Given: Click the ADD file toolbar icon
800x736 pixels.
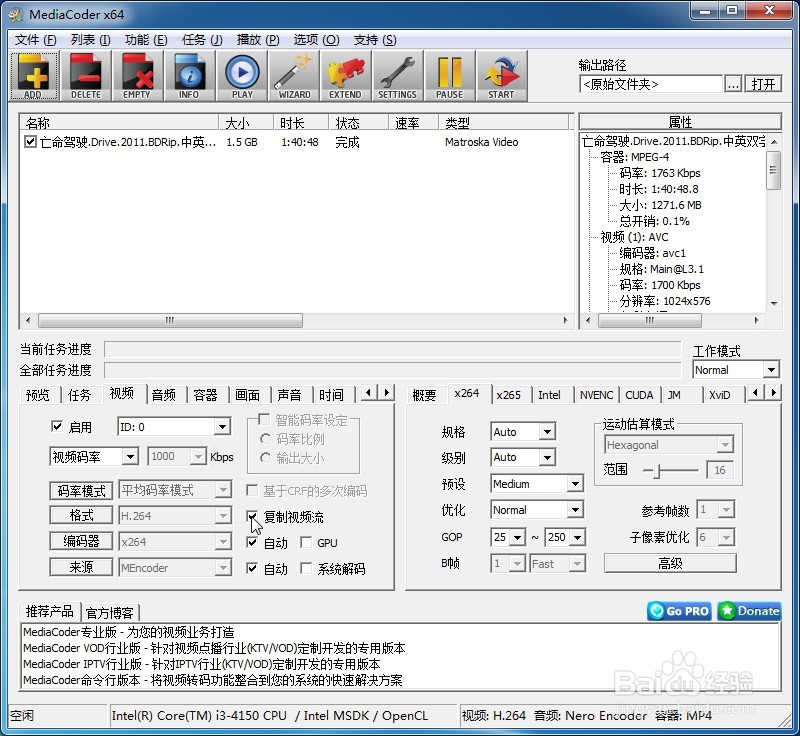Looking at the screenshot, I should point(34,75).
